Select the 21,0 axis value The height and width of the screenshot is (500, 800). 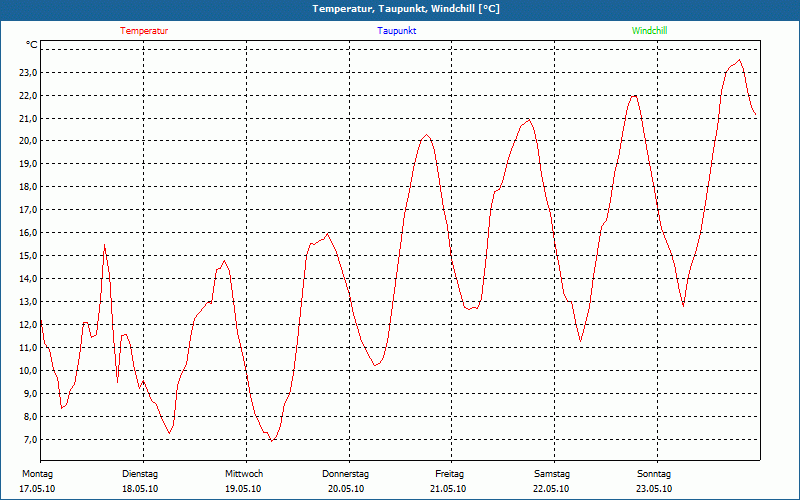(x=28, y=118)
